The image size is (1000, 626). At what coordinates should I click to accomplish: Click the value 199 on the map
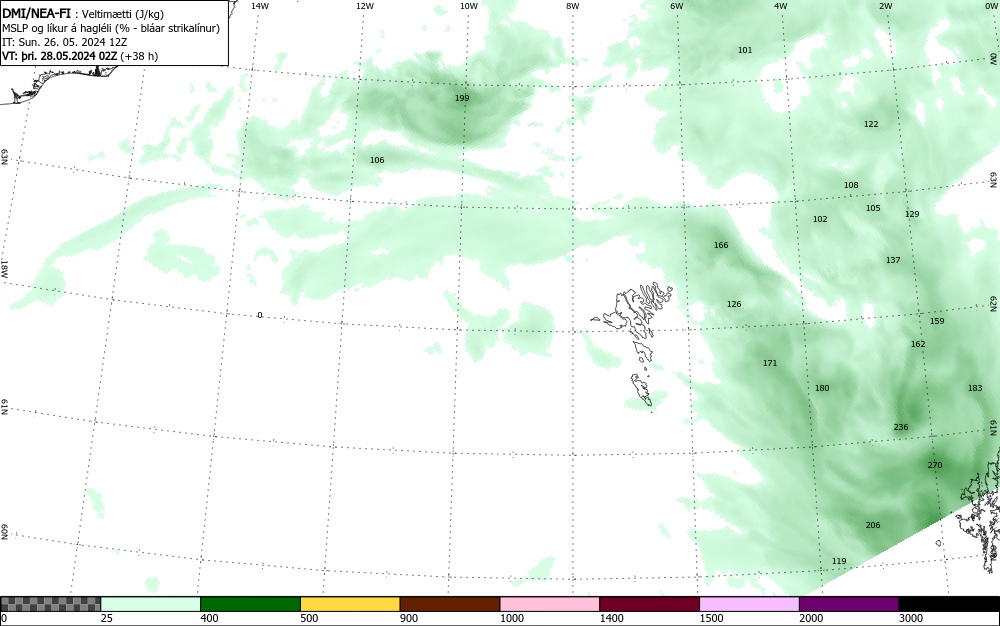(x=462, y=98)
